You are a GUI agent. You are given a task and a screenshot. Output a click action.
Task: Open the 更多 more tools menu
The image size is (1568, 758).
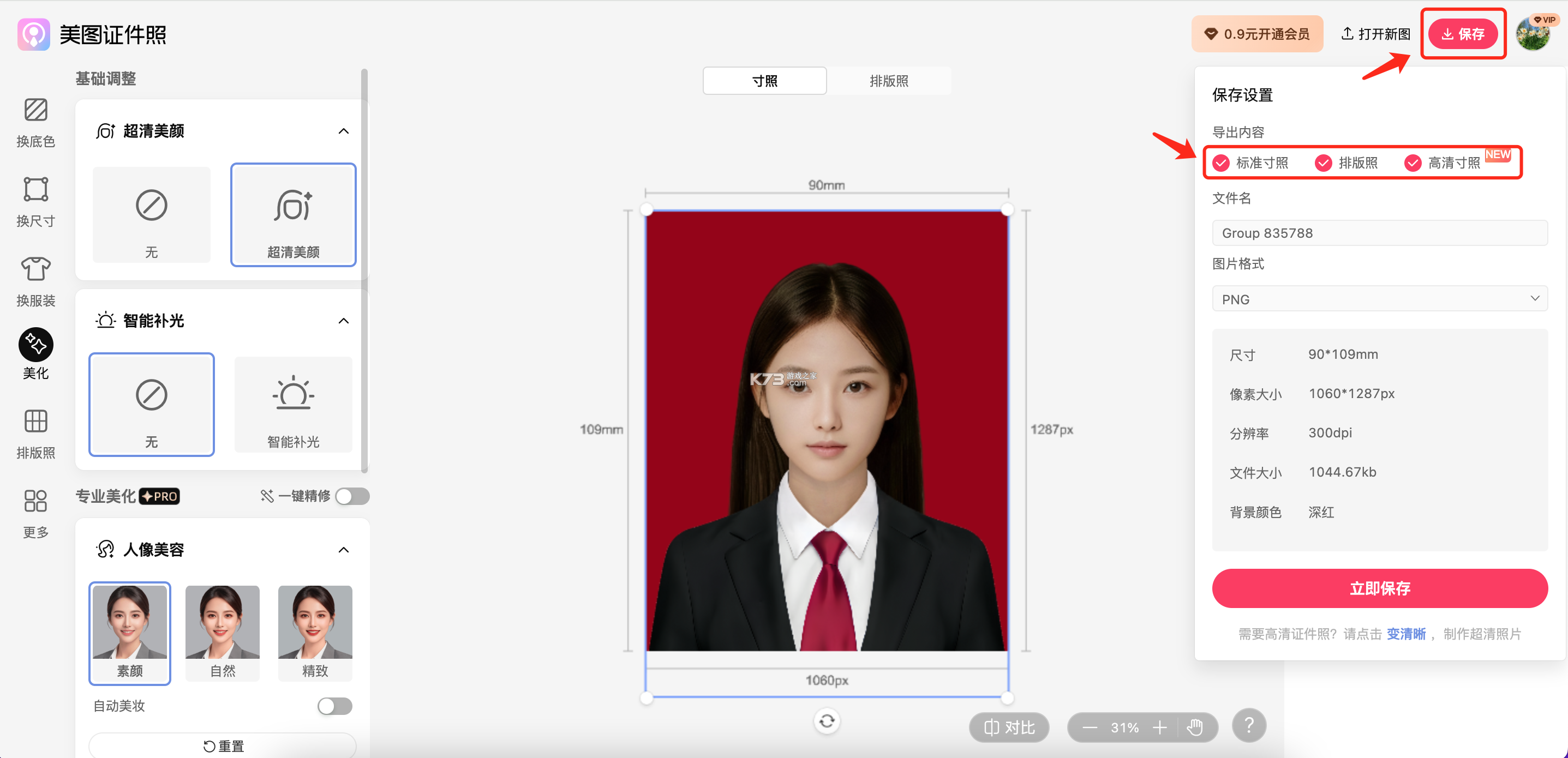tap(35, 514)
